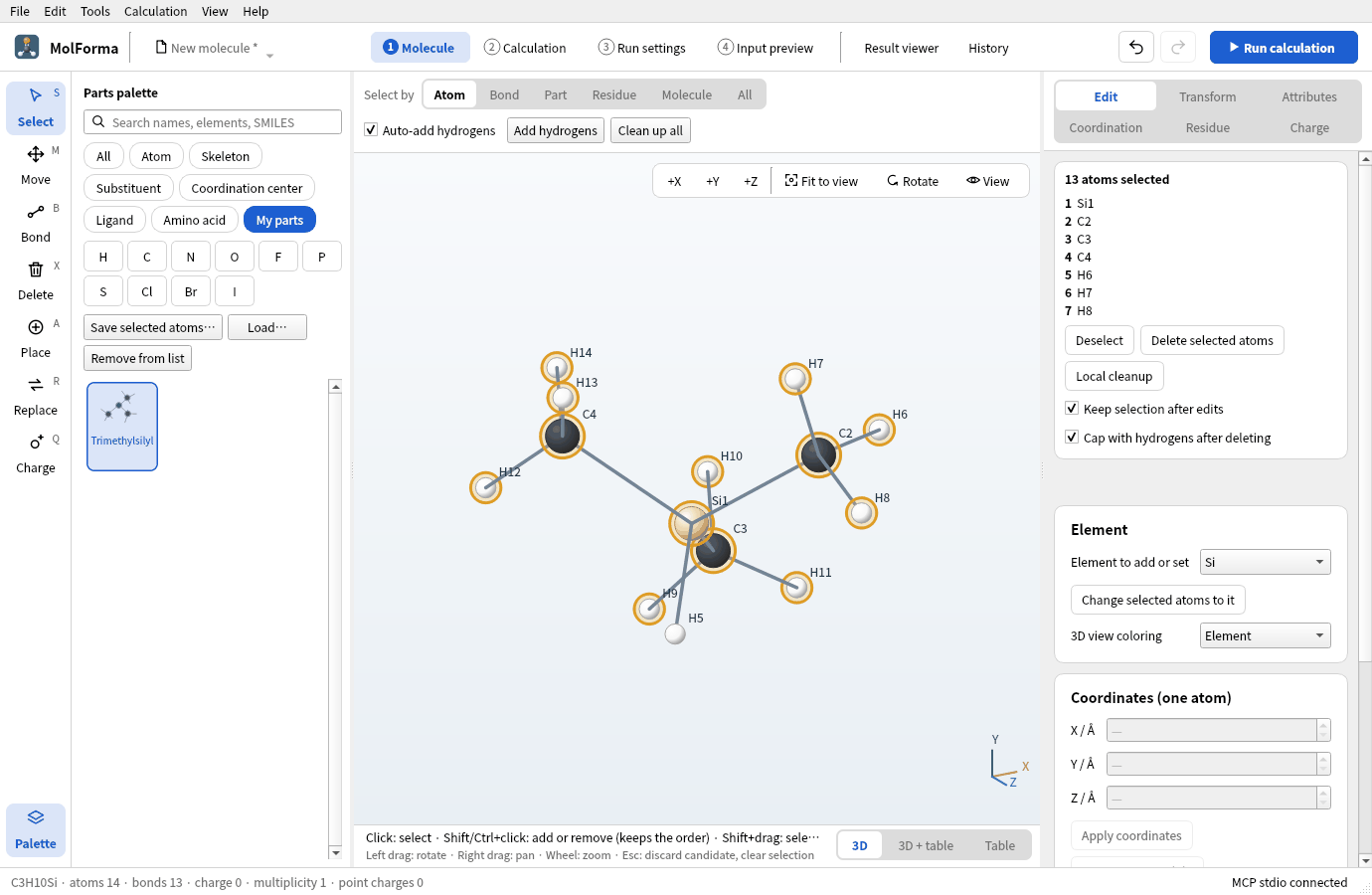This screenshot has height=895, width=1372.
Task: Select the Trimethylsilyl part thumbnail
Action: click(122, 427)
